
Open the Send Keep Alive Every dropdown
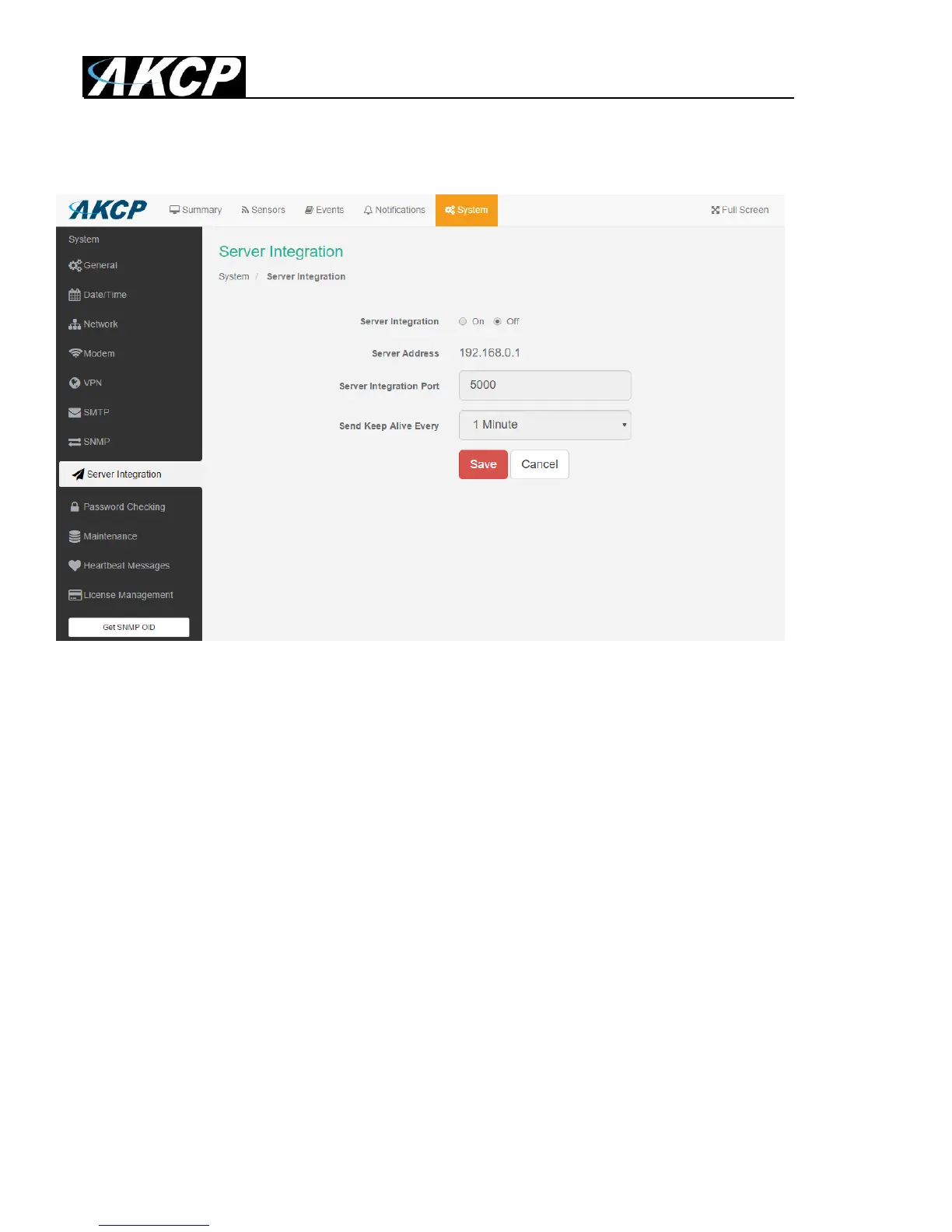544,425
